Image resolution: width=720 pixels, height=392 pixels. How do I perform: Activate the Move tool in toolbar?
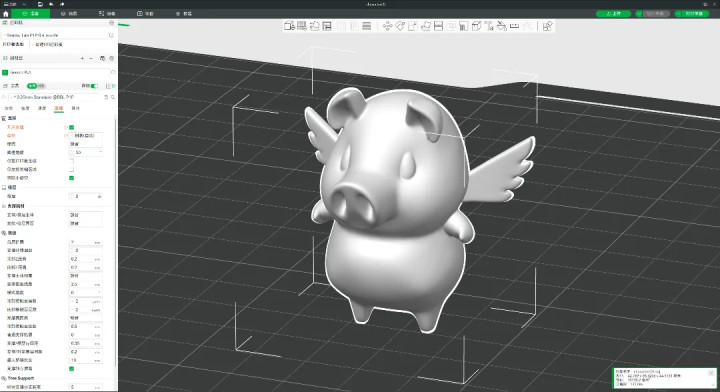tap(388, 26)
